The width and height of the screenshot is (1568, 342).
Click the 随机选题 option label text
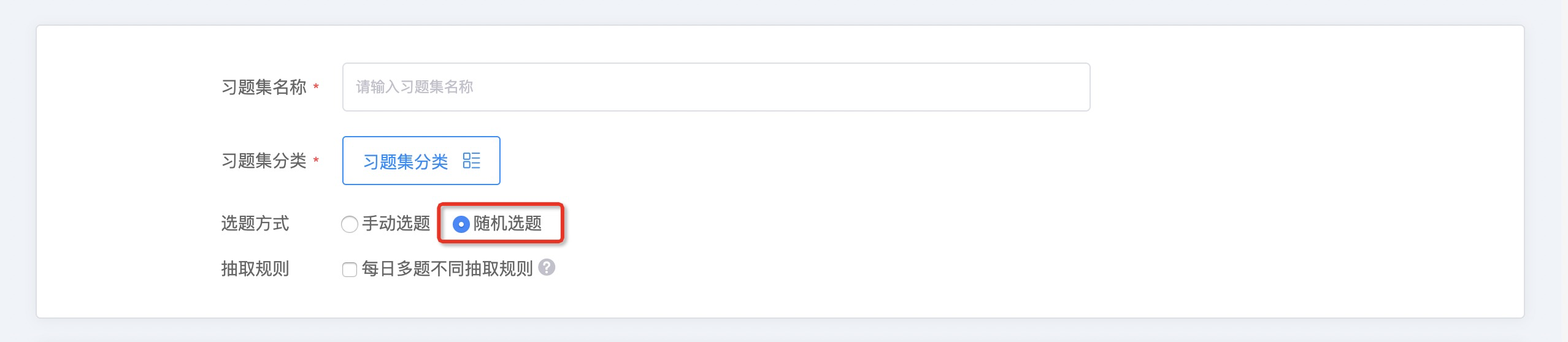click(x=507, y=224)
